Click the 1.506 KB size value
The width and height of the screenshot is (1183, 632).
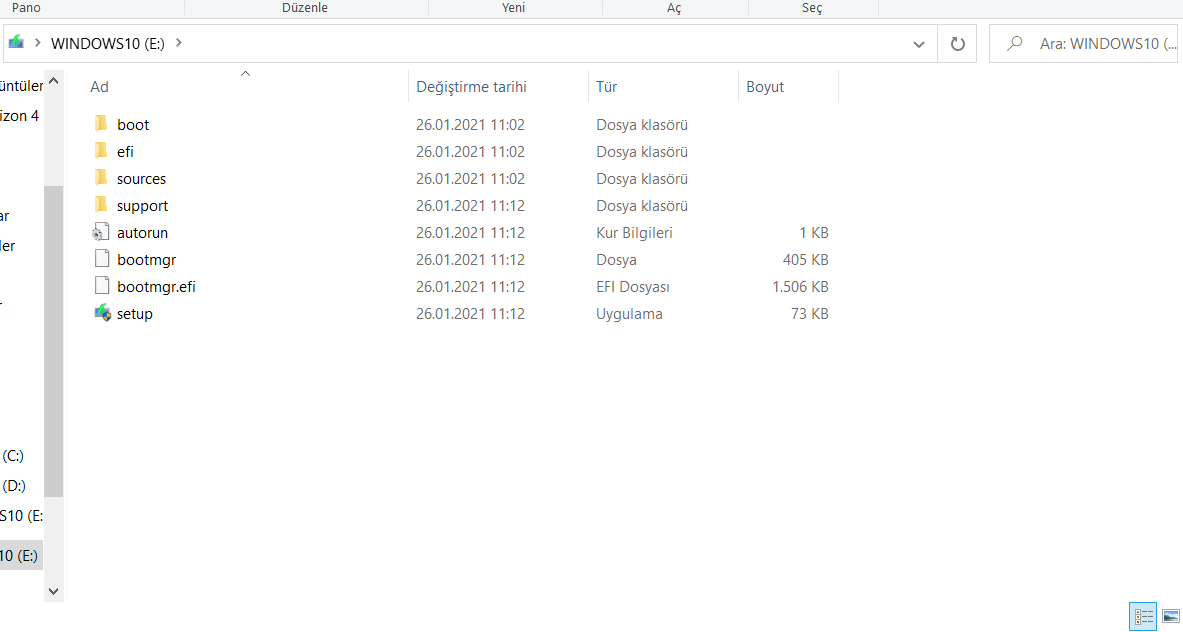(x=800, y=287)
